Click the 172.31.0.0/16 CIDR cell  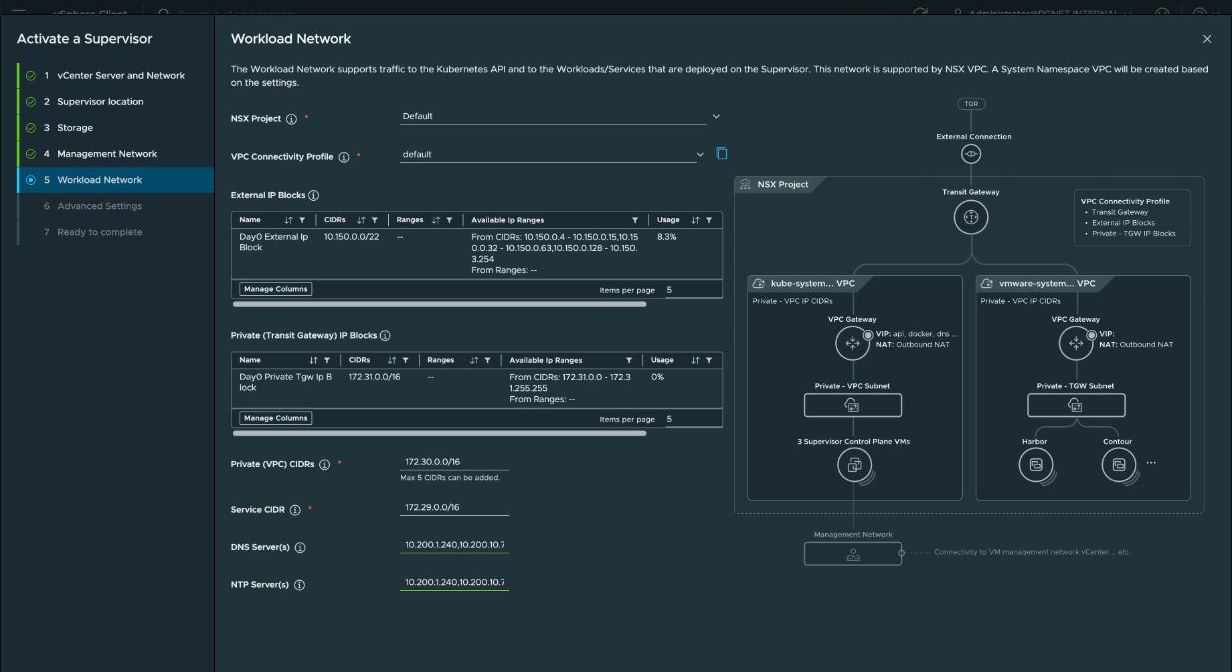pos(372,377)
